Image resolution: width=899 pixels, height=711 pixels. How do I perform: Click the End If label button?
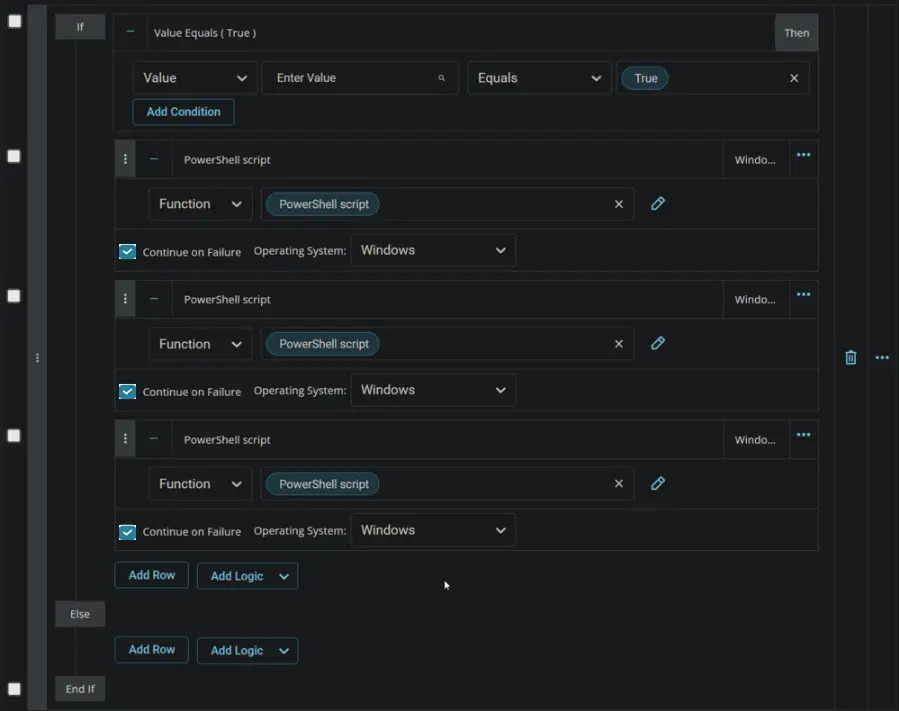80,689
